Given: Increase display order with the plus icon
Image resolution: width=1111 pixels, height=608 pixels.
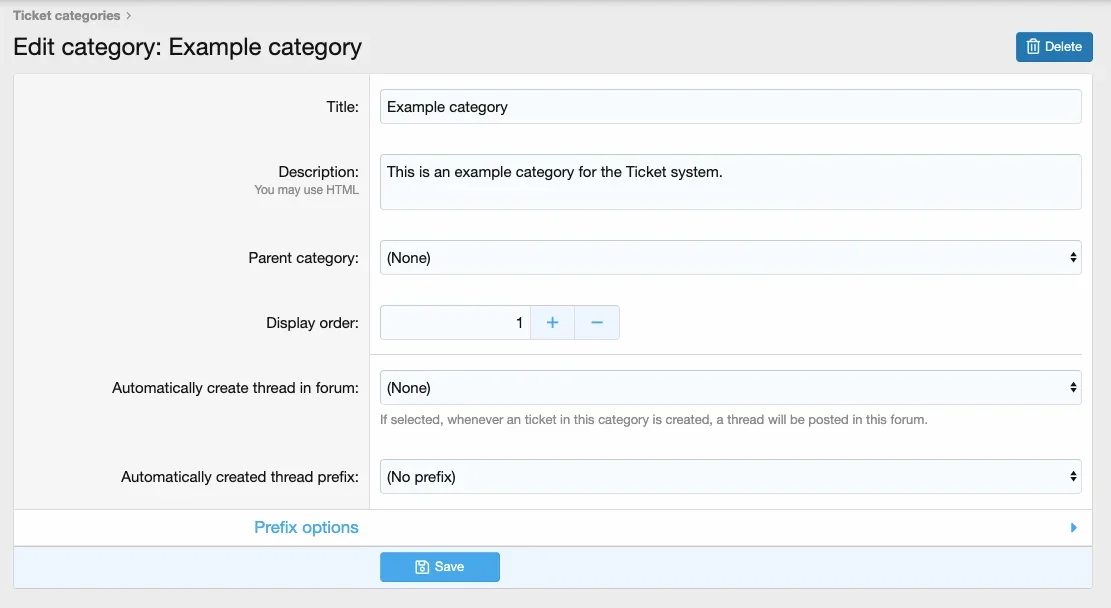Looking at the screenshot, I should 552,323.
